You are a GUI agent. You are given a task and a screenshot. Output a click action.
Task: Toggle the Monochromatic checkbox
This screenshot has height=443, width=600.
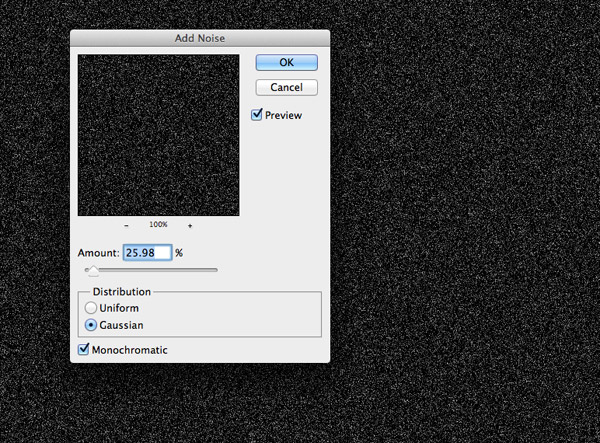[83, 349]
